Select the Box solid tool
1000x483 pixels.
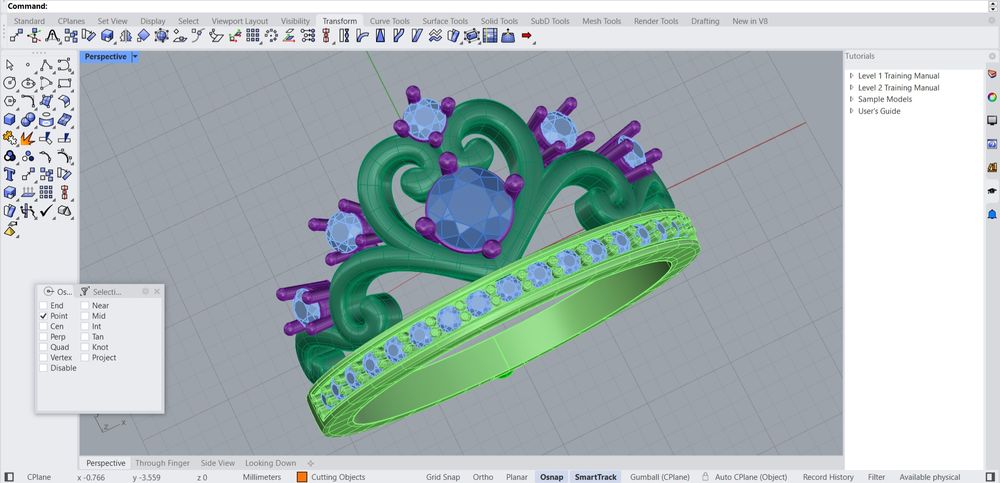point(11,119)
